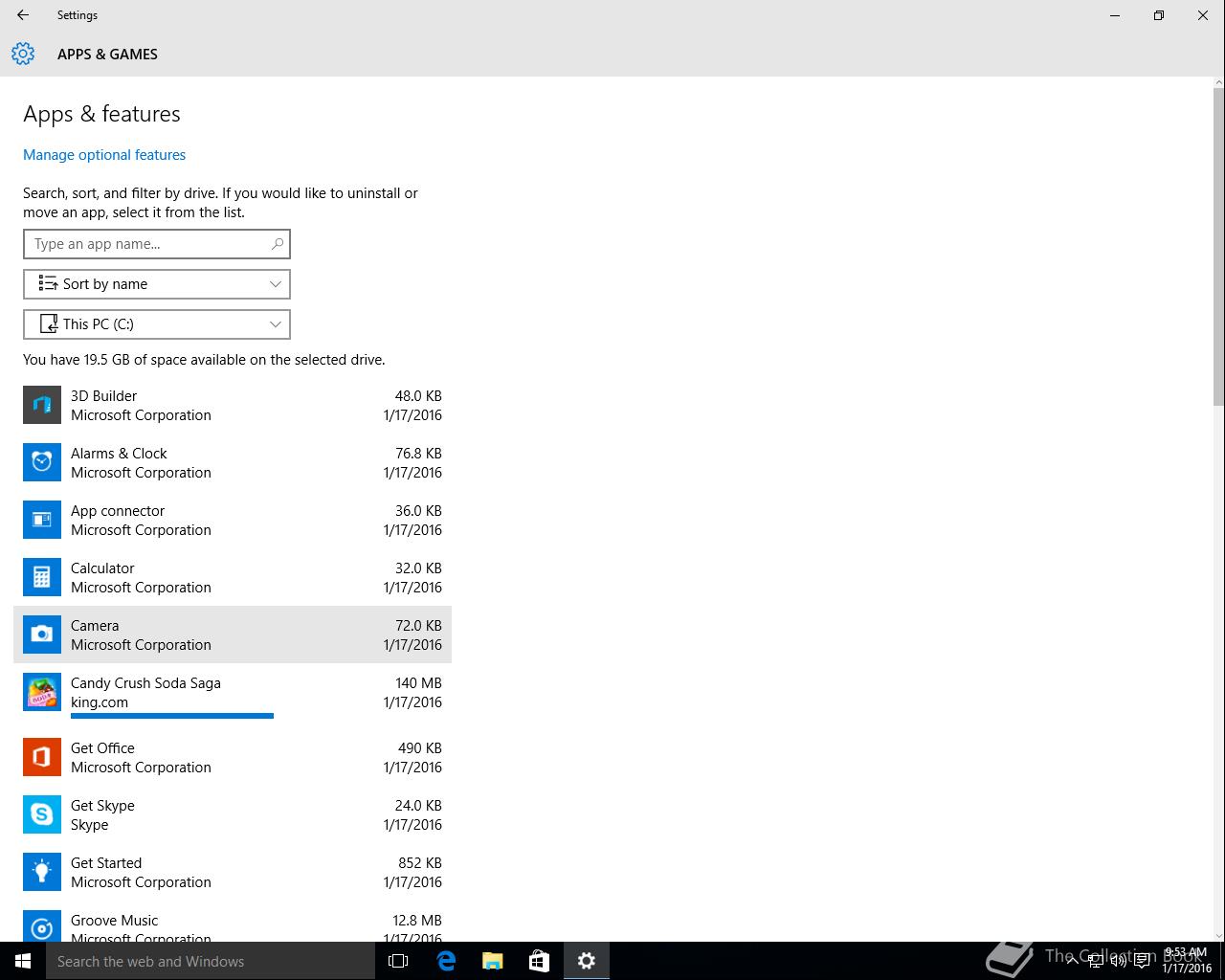This screenshot has width=1225, height=980.
Task: Select the Groove Music entry
Action: [233, 922]
